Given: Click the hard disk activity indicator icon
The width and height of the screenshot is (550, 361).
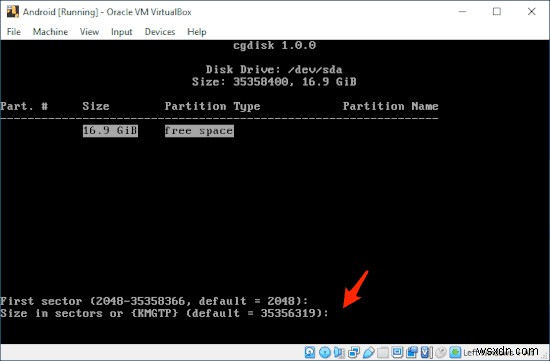Looking at the screenshot, I should pyautogui.click(x=310, y=352).
